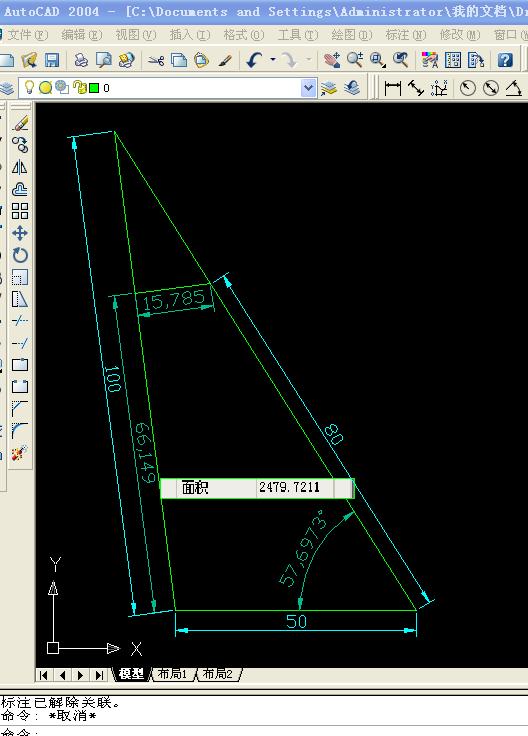Go to first tab with navigation arrow

(44, 675)
